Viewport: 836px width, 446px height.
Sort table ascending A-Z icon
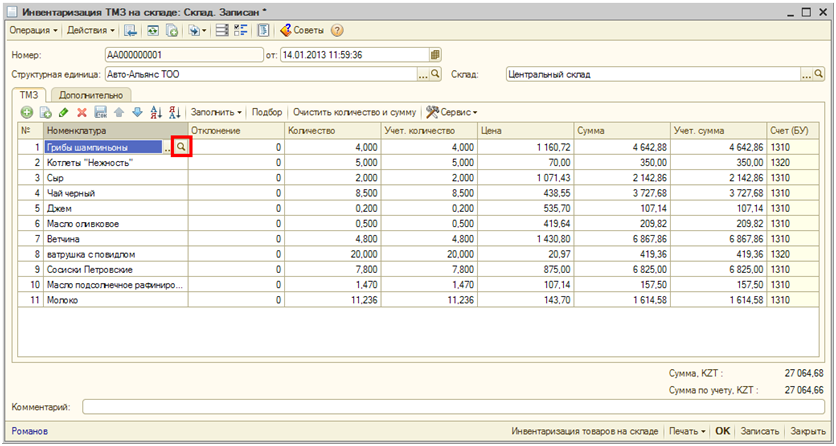(x=156, y=112)
